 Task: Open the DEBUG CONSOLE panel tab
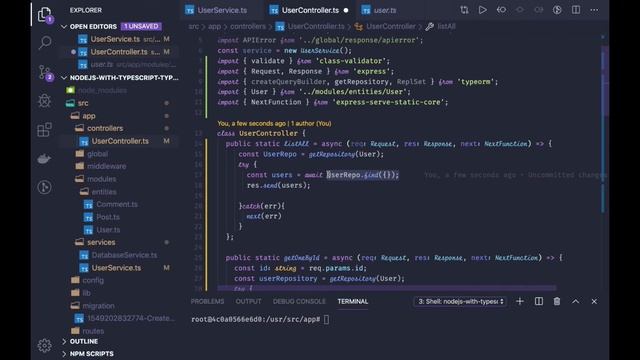point(299,301)
